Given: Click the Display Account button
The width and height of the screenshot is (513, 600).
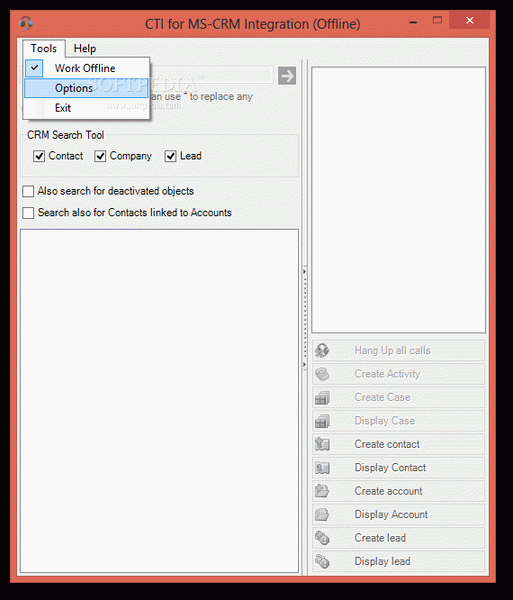Looking at the screenshot, I should [399, 514].
